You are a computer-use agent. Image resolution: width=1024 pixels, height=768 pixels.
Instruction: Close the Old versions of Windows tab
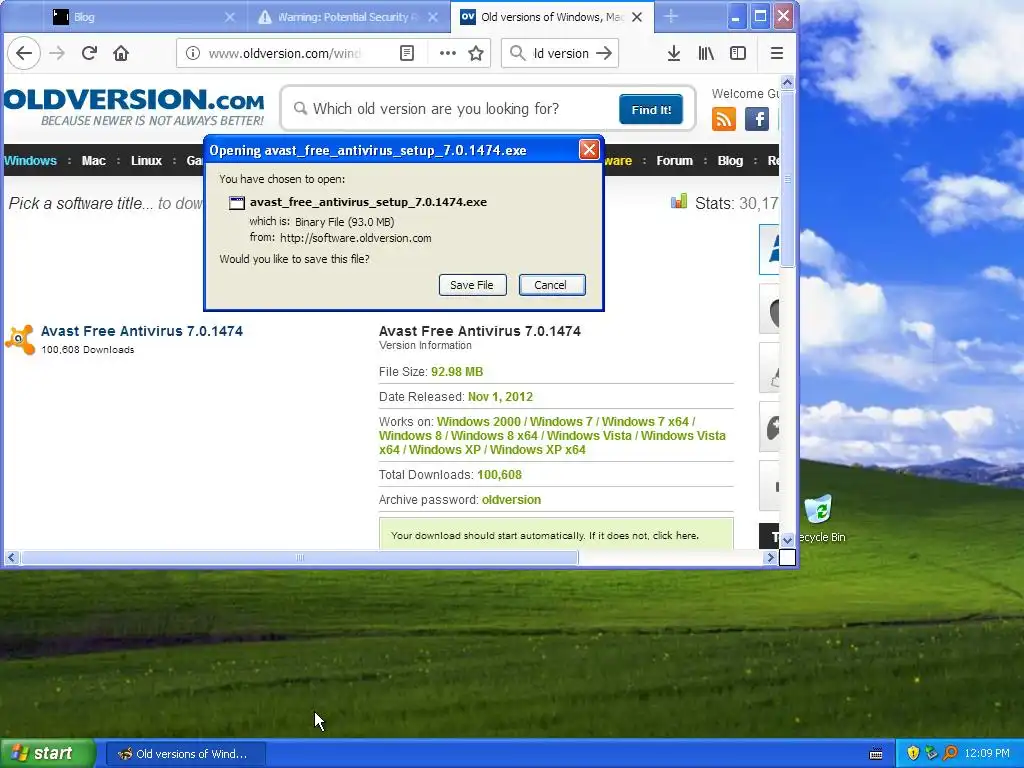pos(637,17)
